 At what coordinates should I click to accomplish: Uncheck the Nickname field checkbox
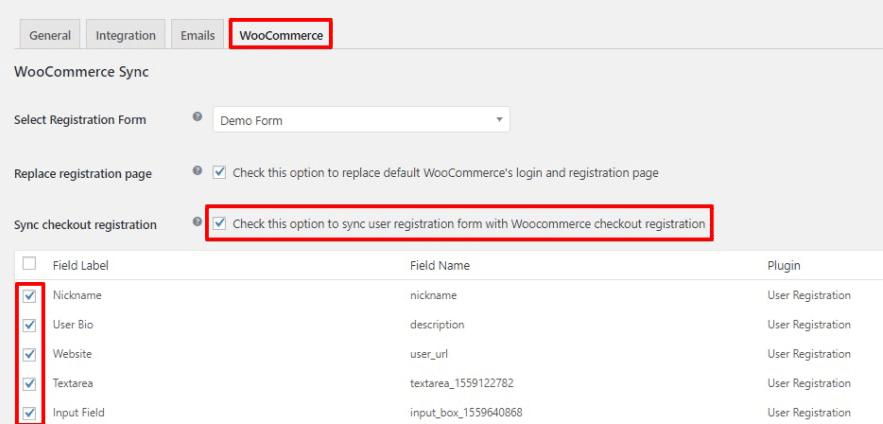(x=29, y=296)
